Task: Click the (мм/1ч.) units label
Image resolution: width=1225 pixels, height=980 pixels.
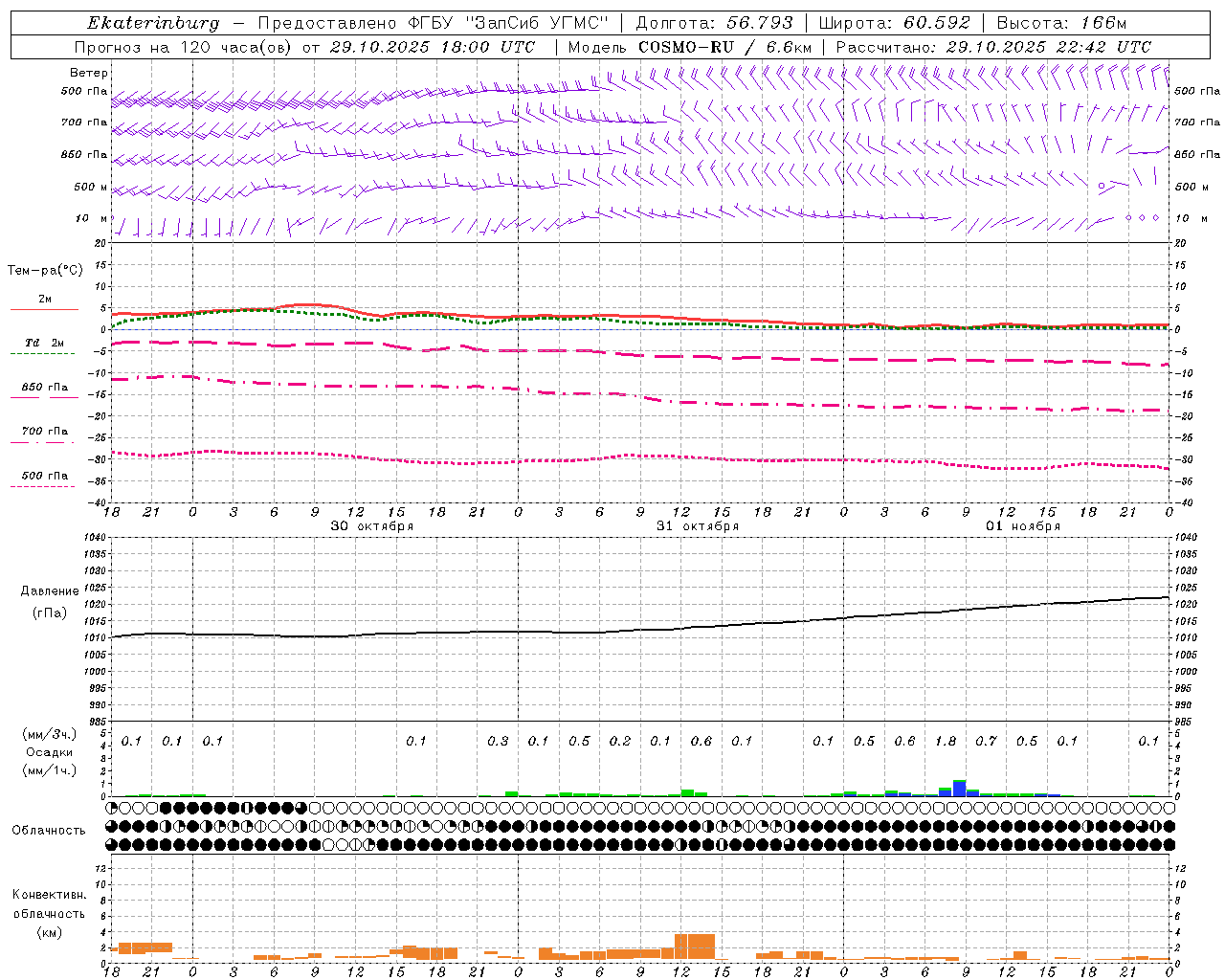Action: tap(49, 769)
